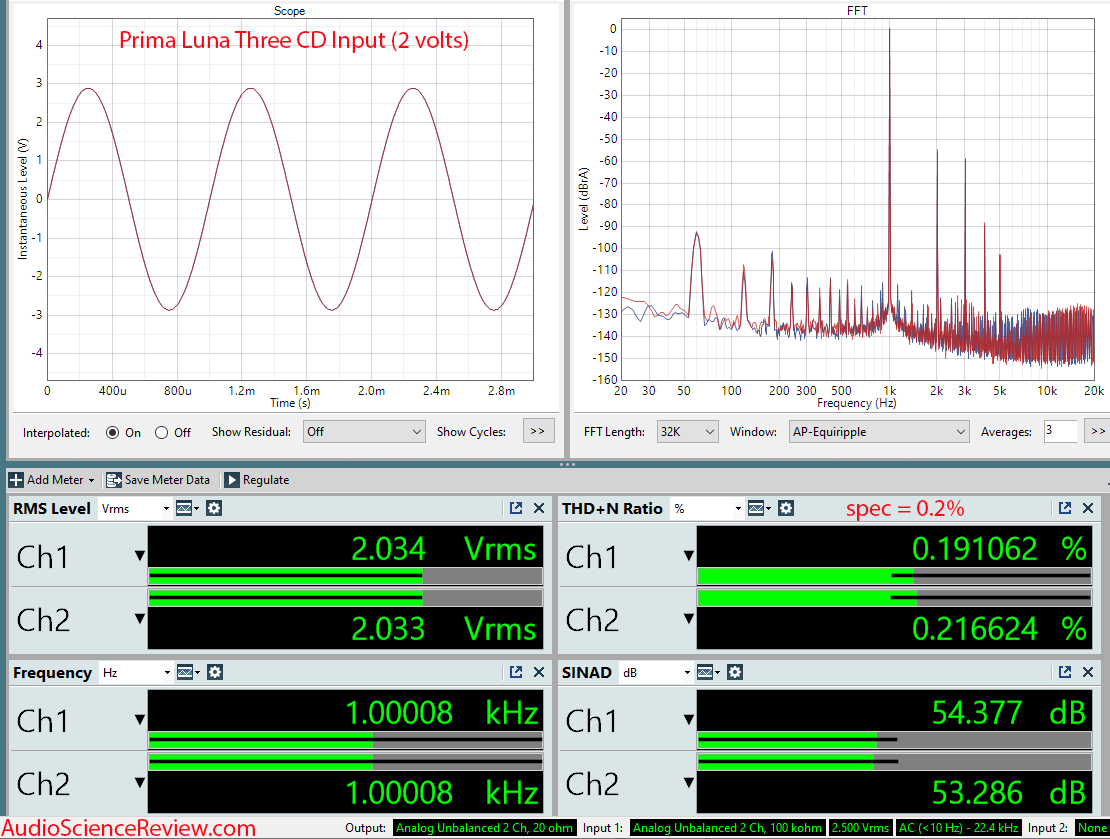Click the THD+N Ch2 0.216624 % reading
The height and width of the screenshot is (839, 1110).
tap(999, 629)
